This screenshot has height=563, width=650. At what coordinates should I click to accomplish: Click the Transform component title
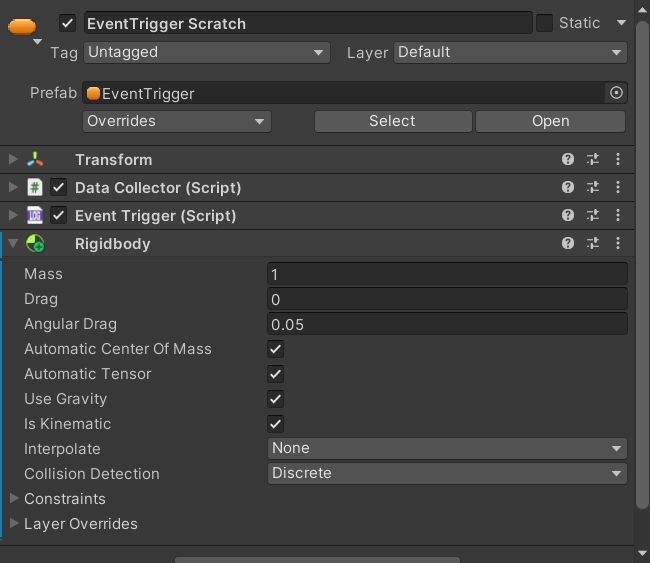tap(114, 160)
